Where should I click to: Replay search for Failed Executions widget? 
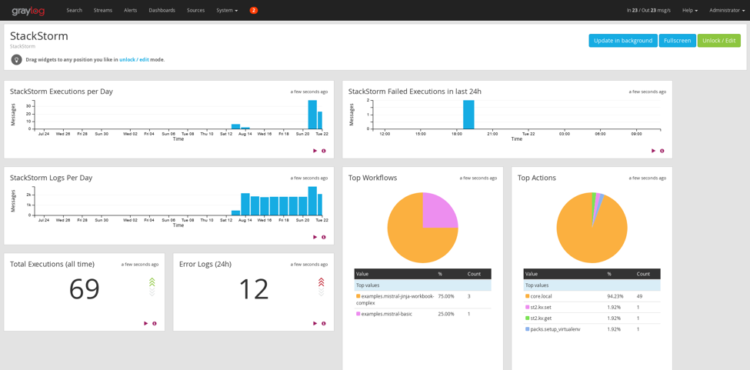click(653, 151)
